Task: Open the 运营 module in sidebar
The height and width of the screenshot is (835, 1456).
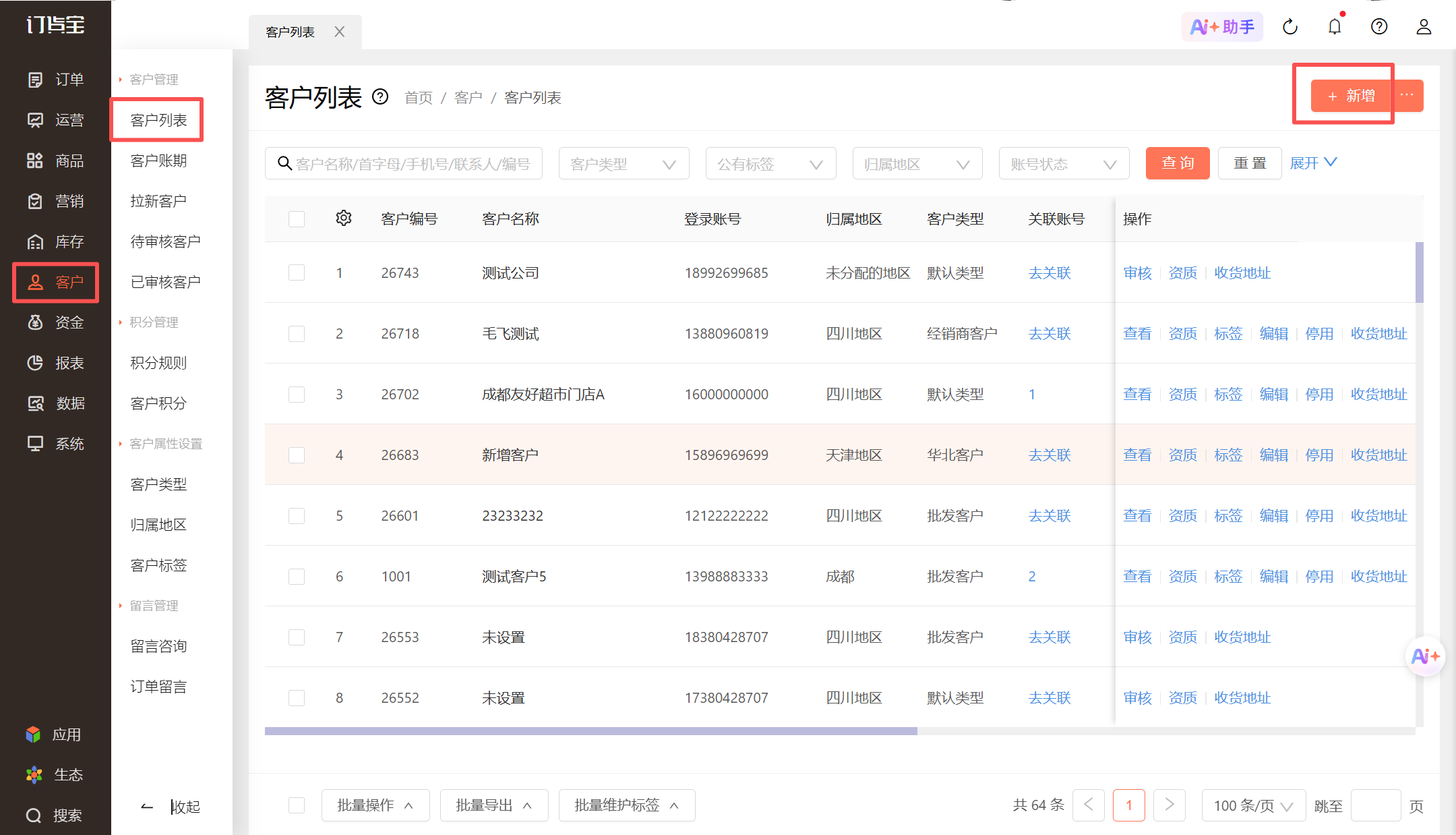Action: coord(55,120)
